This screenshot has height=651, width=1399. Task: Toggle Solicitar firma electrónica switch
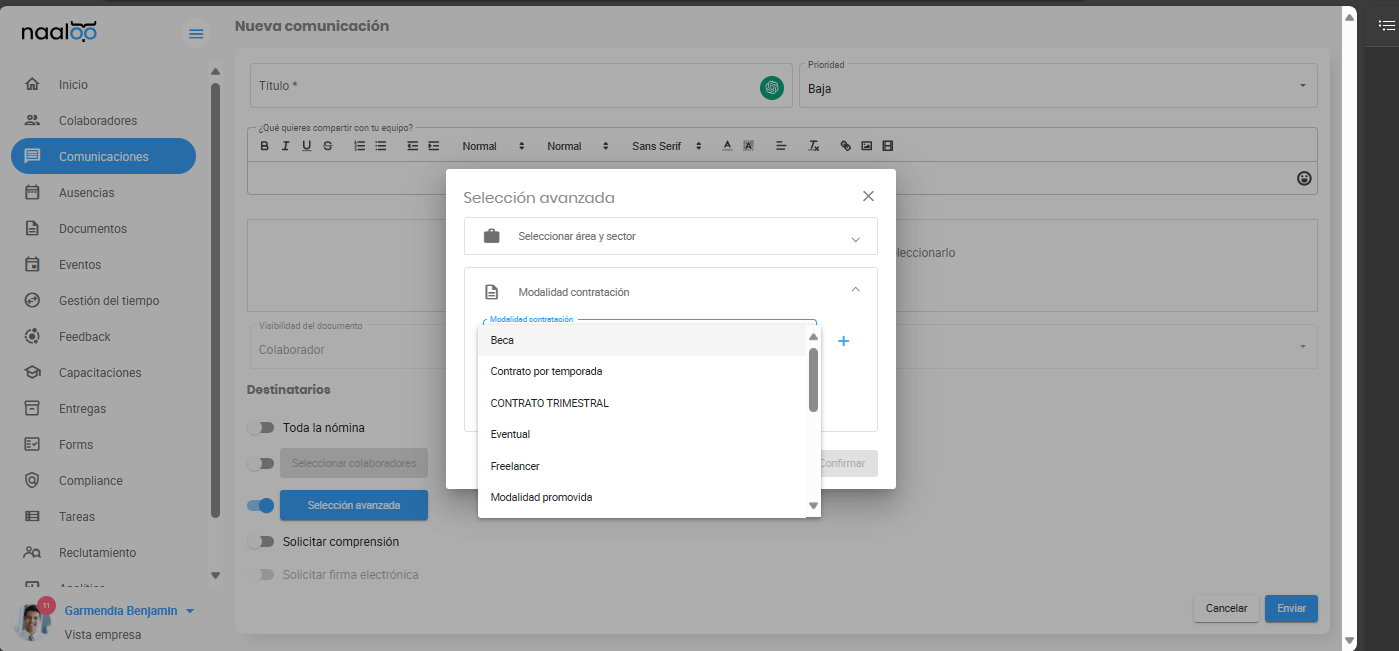(x=261, y=575)
